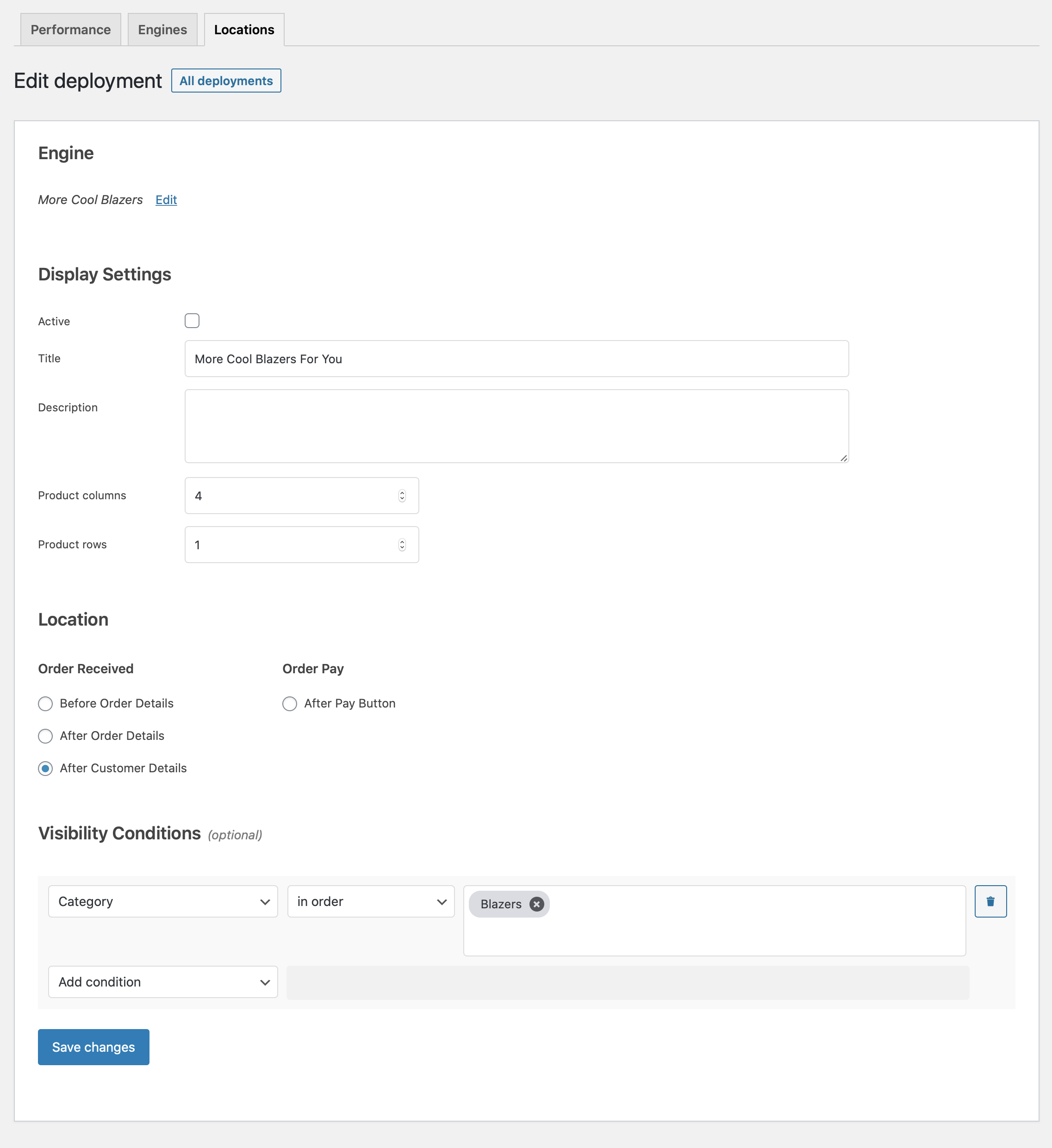The height and width of the screenshot is (1148, 1052).
Task: Open the Category condition dropdown
Action: coord(163,901)
